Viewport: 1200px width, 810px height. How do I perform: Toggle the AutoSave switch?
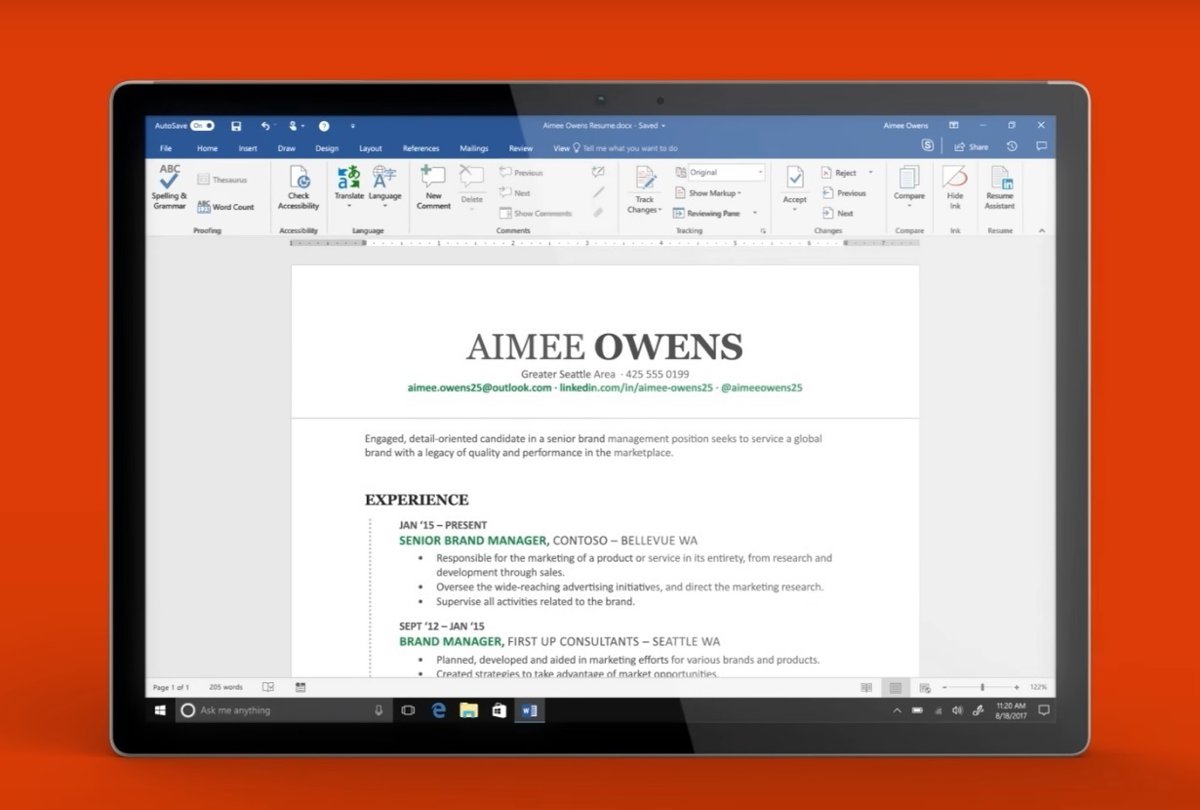click(202, 126)
